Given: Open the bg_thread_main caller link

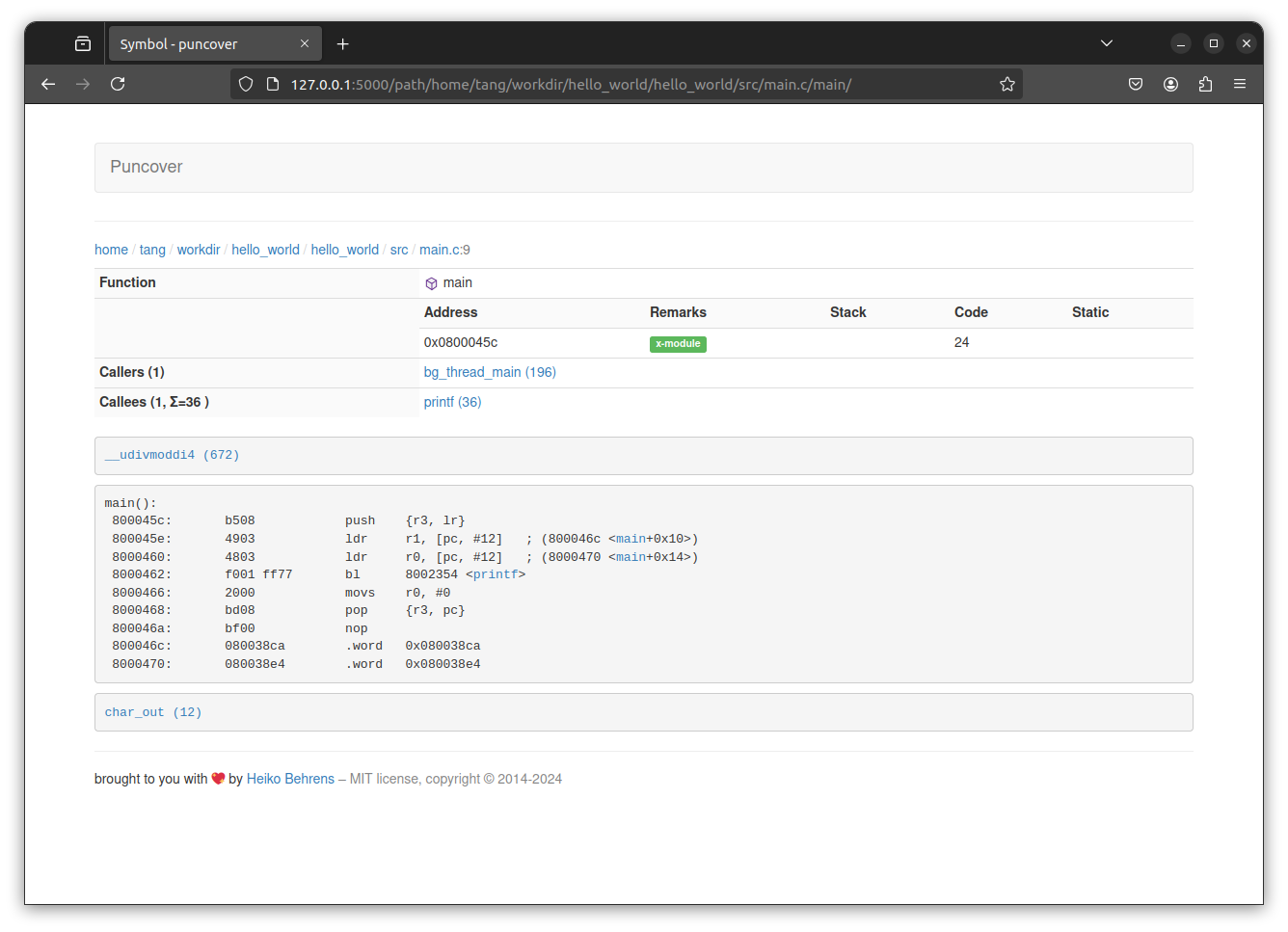Looking at the screenshot, I should pyautogui.click(x=490, y=372).
